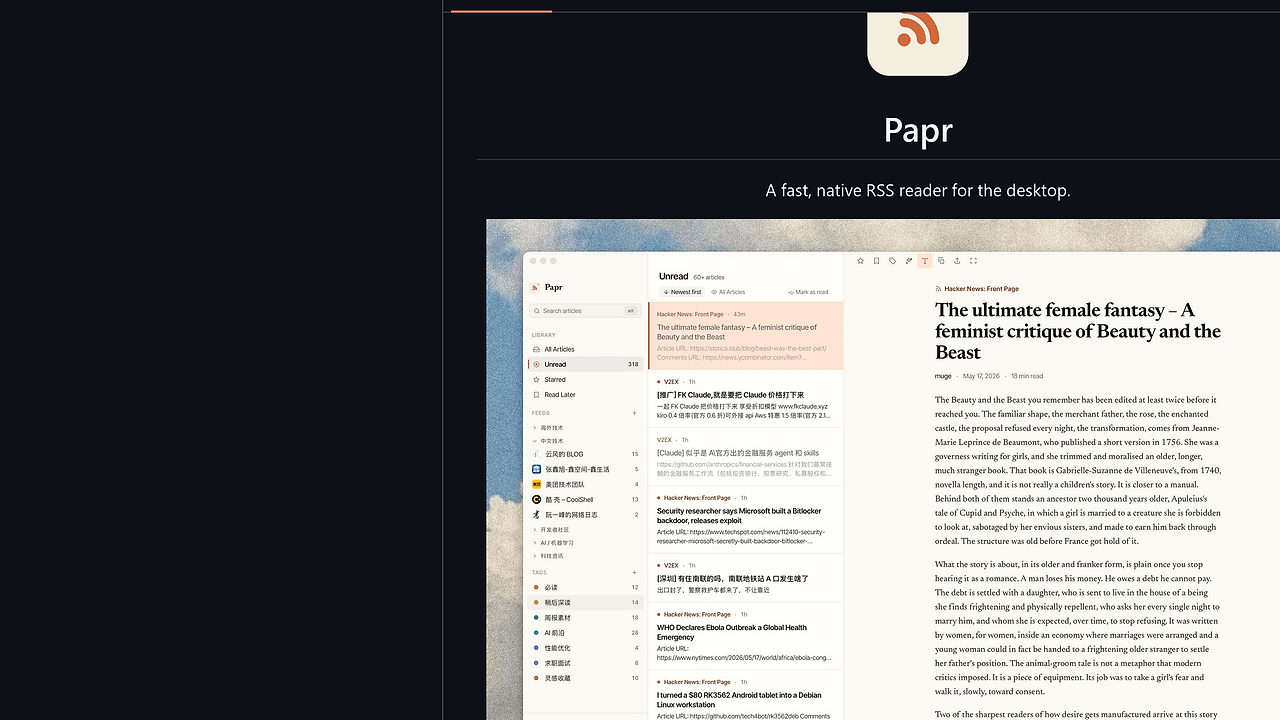Click the Papr page heading
1280x720 pixels.
[x=918, y=130]
